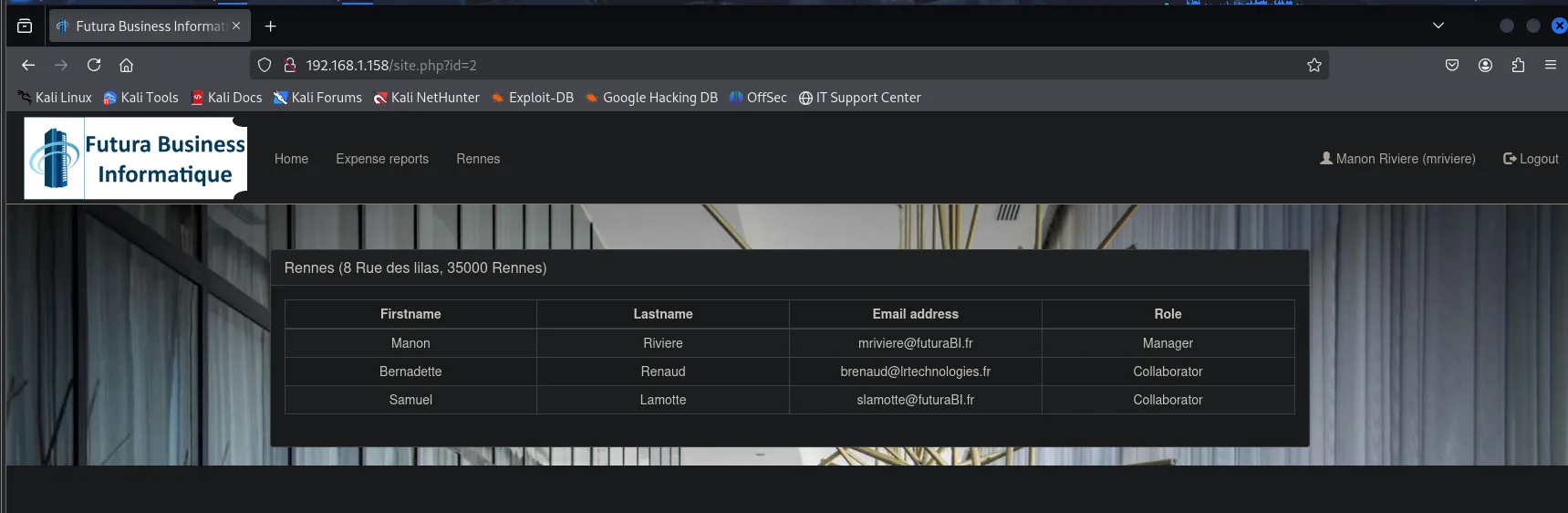The width and height of the screenshot is (1568, 513).
Task: Select the Riviere lastname cell
Action: 663,343
